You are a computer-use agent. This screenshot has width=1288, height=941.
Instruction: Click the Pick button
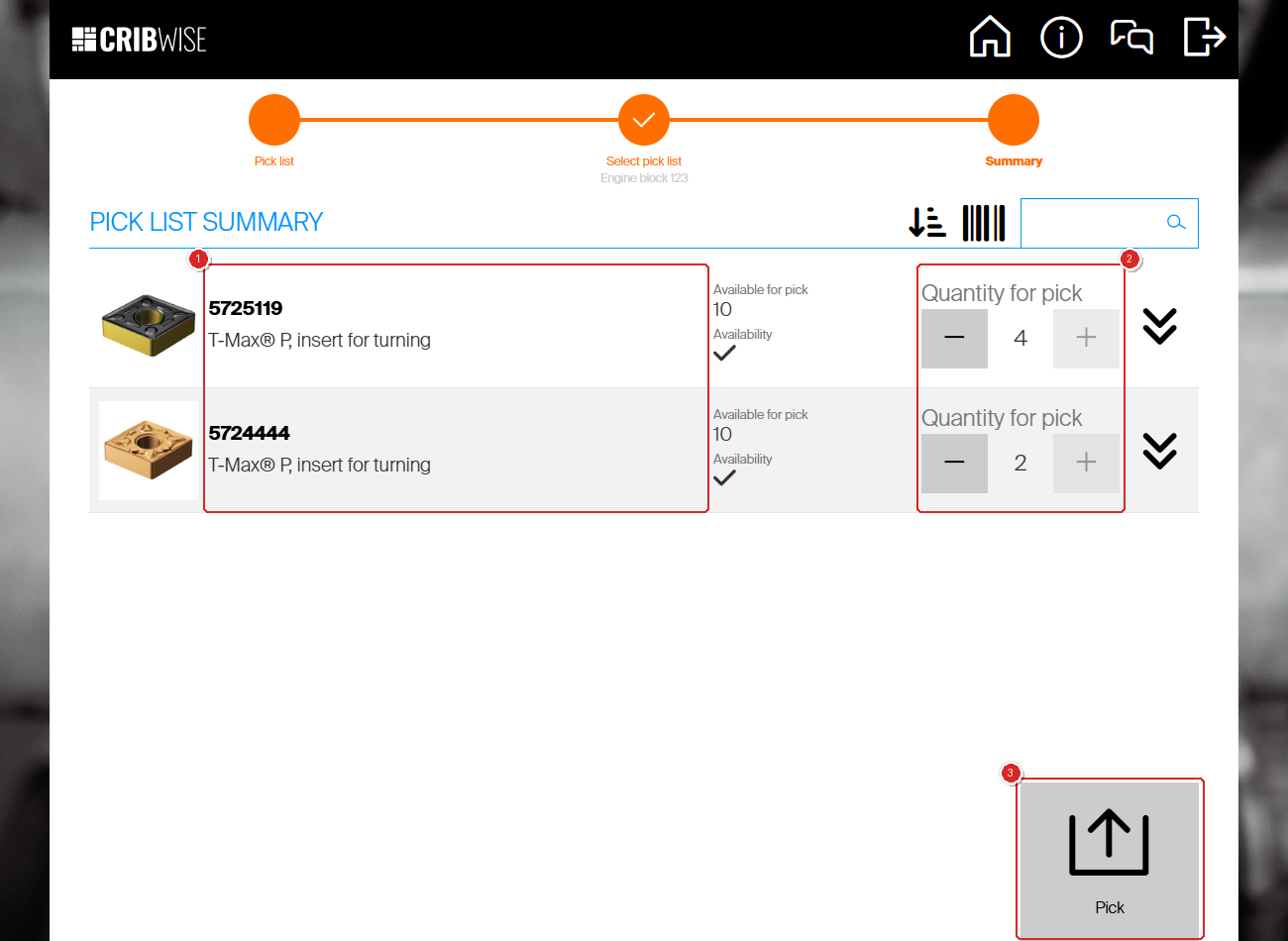tap(1110, 859)
